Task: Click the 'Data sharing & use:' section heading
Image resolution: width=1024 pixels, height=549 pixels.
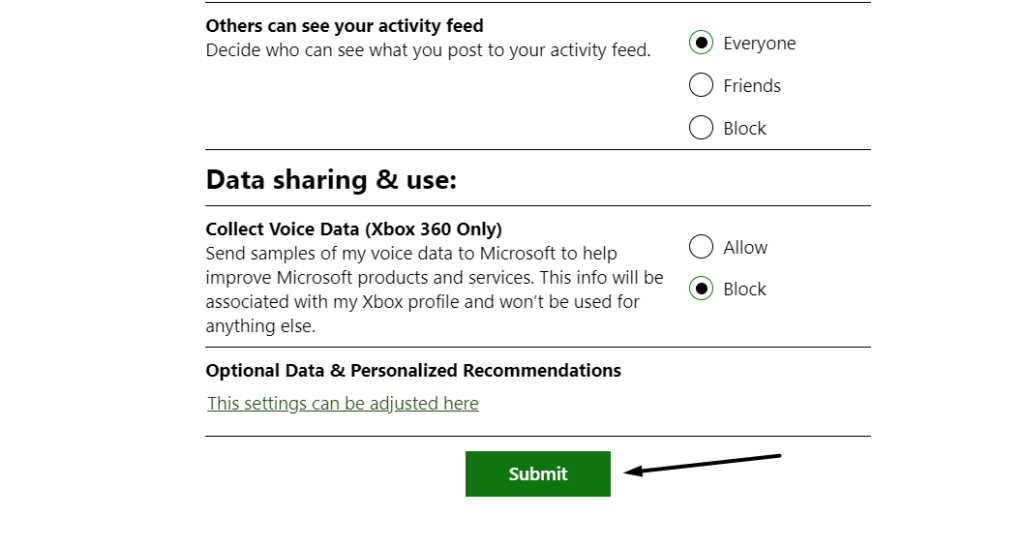Action: 331,180
